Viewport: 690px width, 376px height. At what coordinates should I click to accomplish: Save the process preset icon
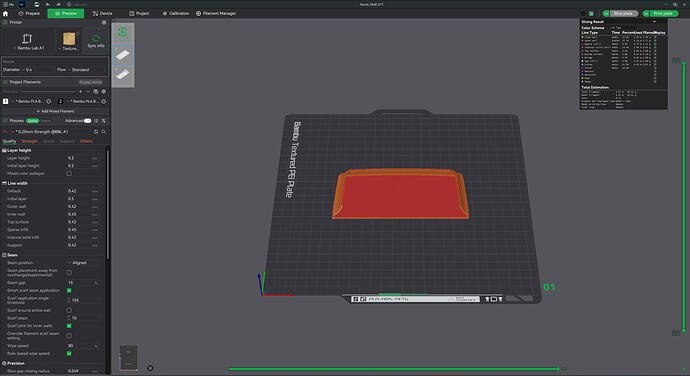96,132
